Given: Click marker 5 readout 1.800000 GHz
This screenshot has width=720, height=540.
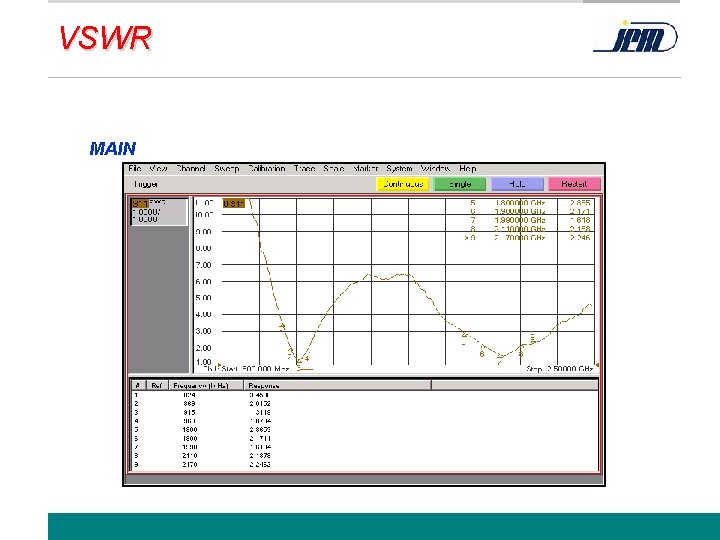Looking at the screenshot, I should pos(520,202).
